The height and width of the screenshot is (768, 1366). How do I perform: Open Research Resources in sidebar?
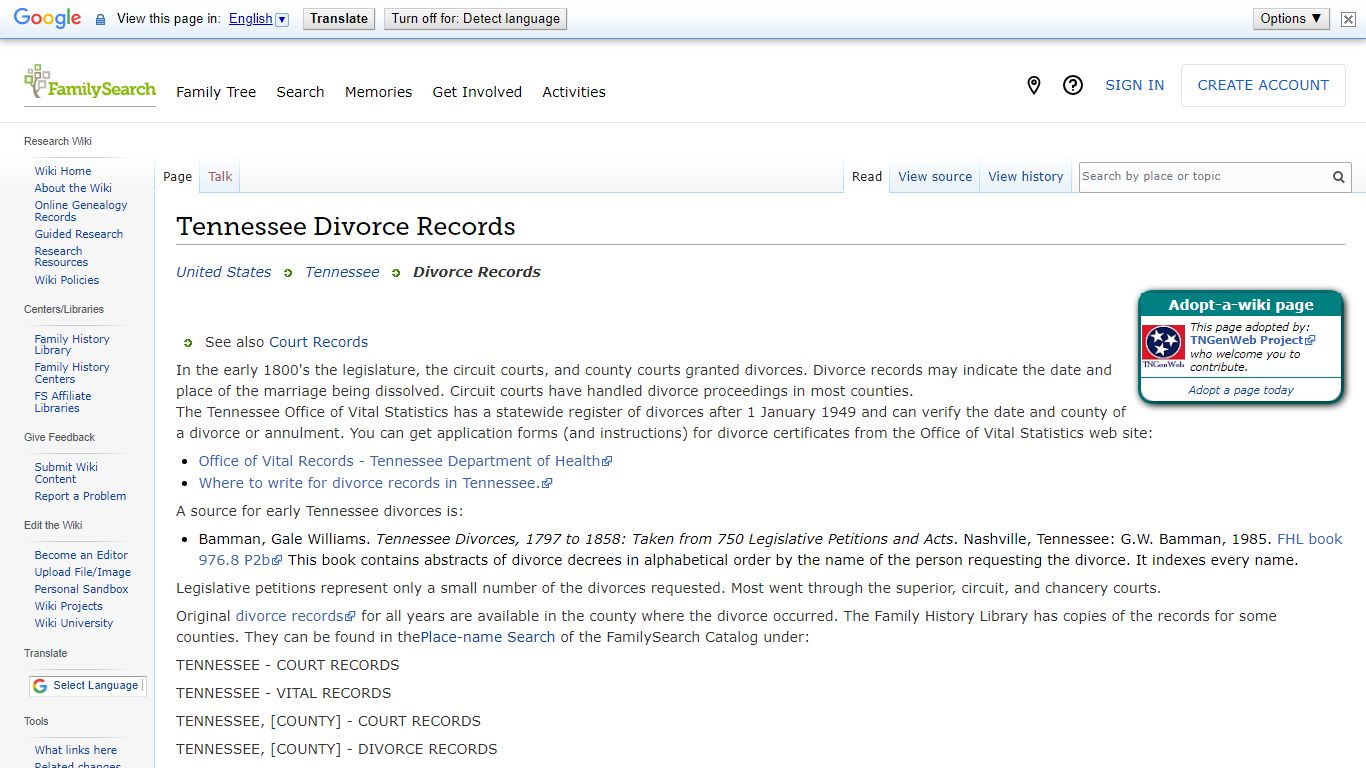pos(61,257)
